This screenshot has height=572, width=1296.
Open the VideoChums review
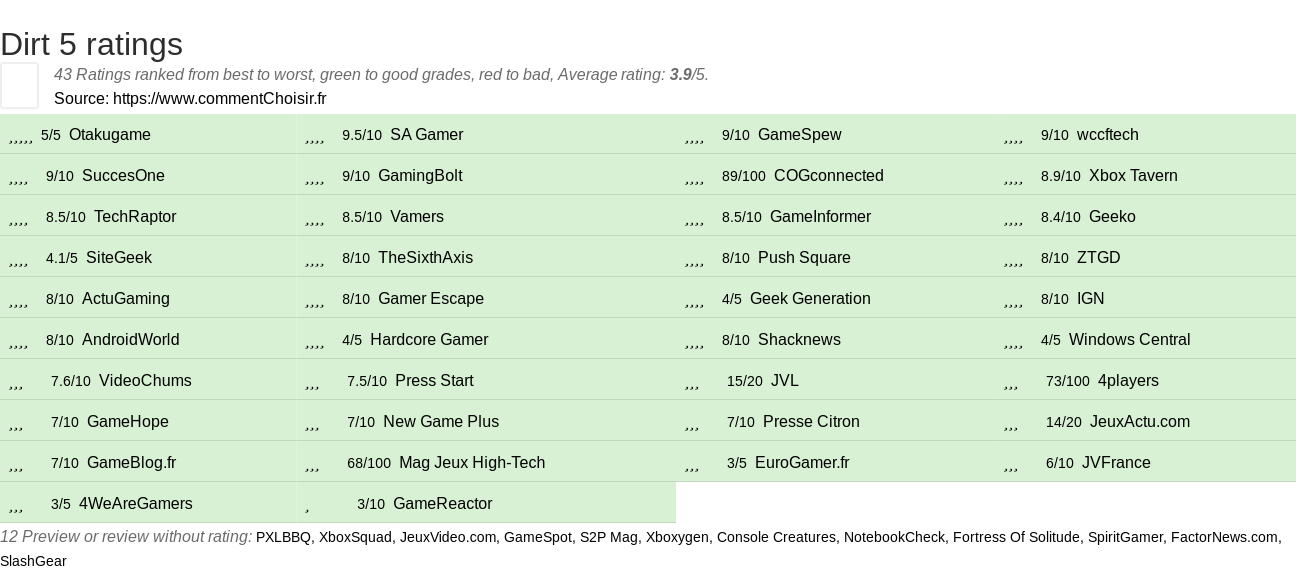pos(145,381)
